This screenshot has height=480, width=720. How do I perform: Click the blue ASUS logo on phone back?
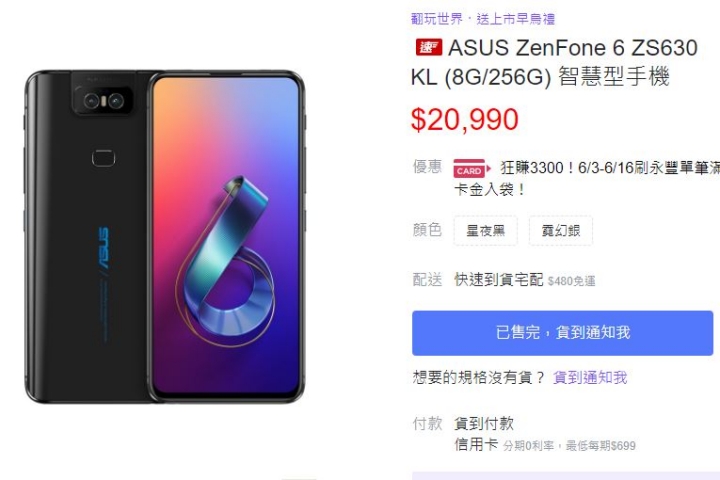tap(104, 248)
